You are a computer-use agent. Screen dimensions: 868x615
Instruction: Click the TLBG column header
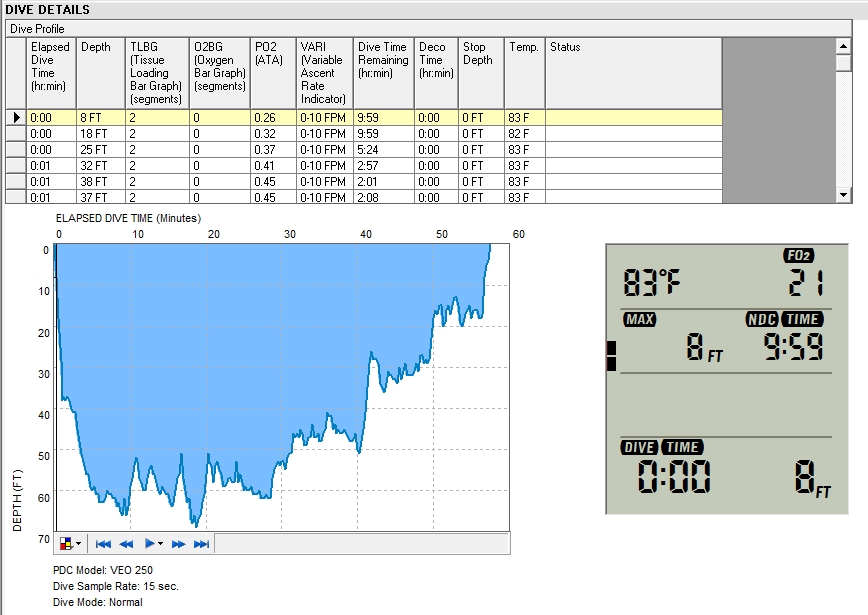pos(158,73)
